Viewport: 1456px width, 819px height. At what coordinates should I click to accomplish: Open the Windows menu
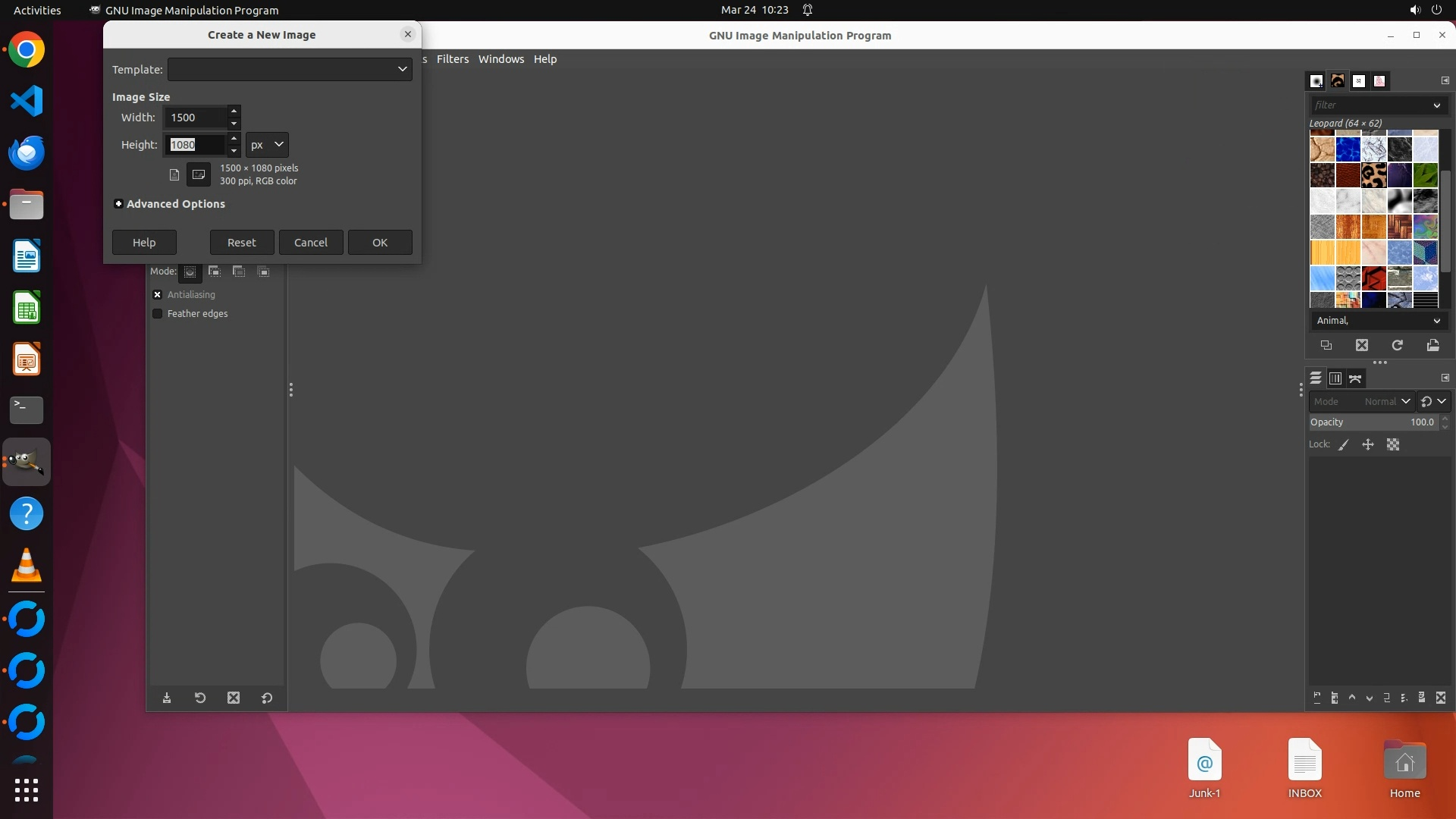coord(500,59)
